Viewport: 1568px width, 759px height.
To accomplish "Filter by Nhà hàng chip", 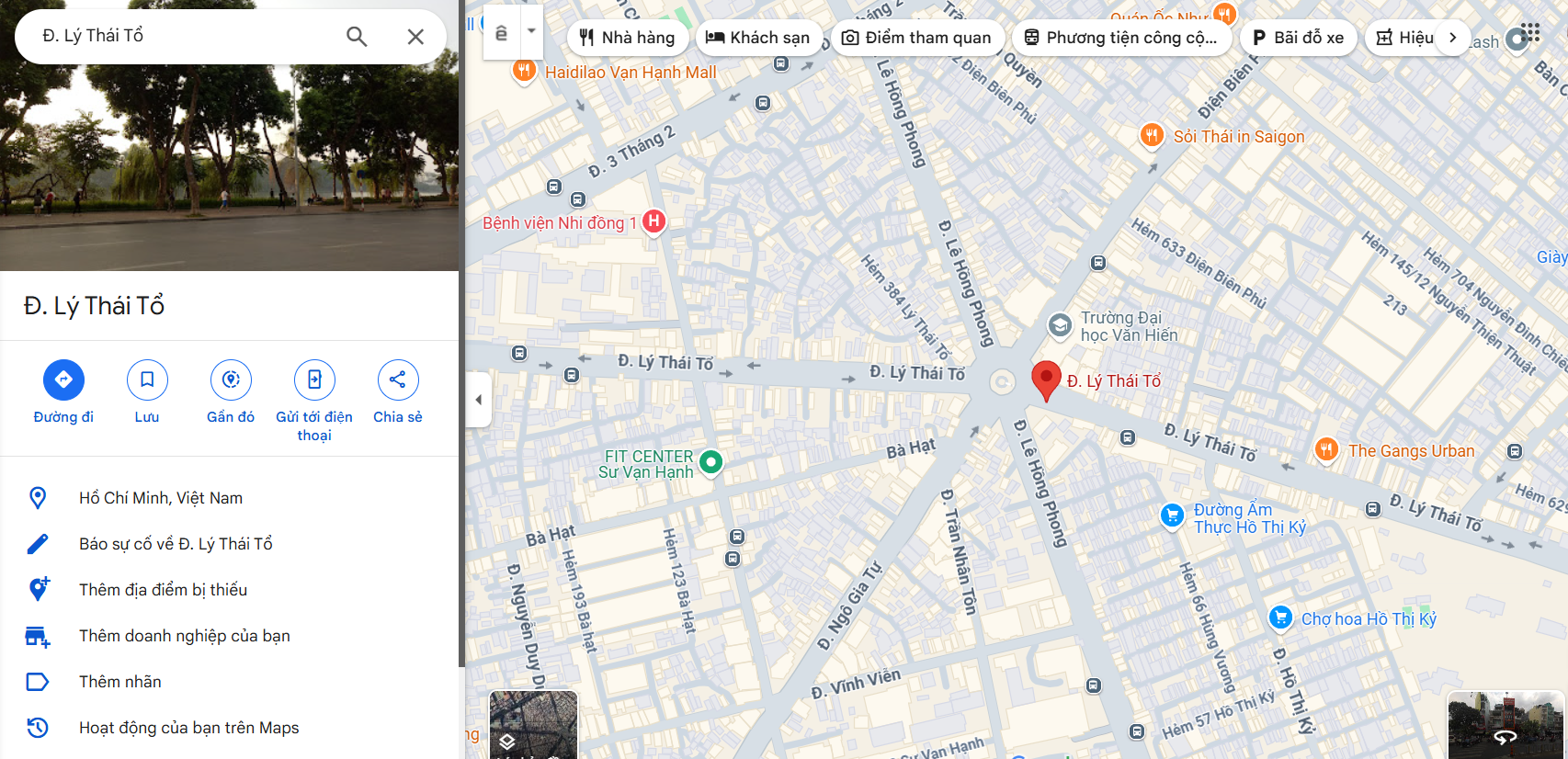I will pos(628,38).
